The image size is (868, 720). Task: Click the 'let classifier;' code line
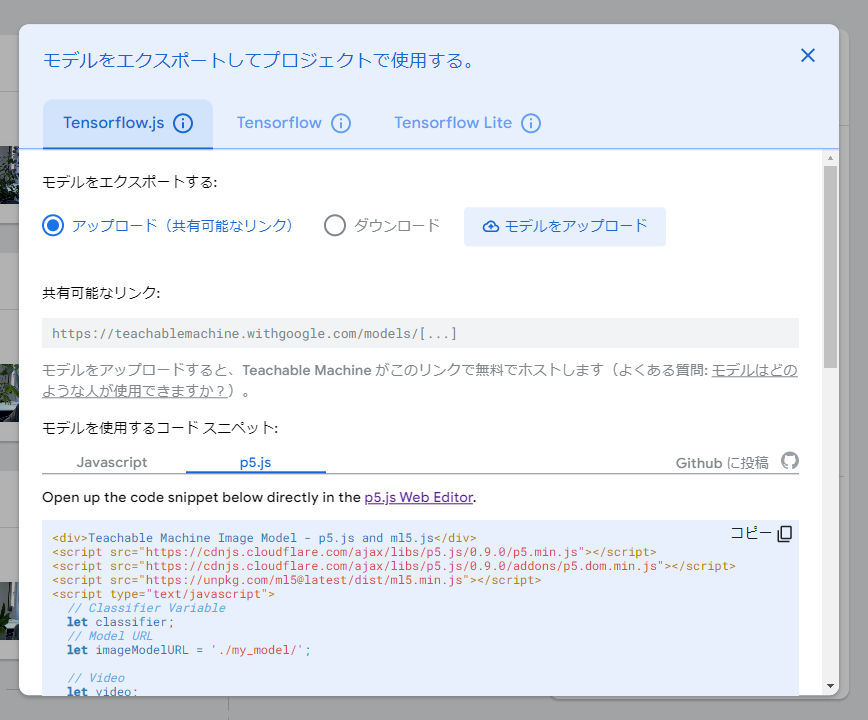point(121,622)
